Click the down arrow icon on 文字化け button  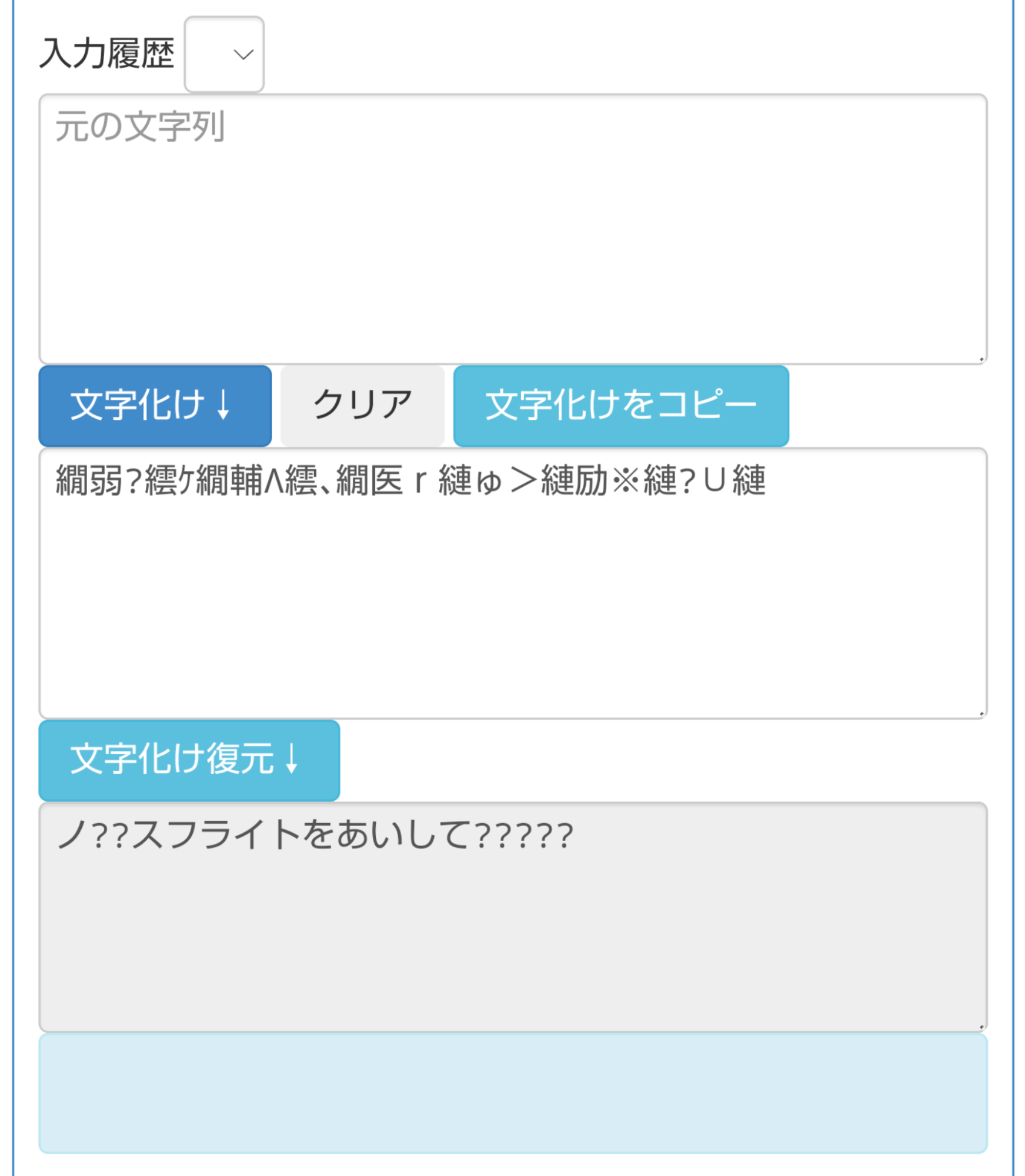pyautogui.click(x=223, y=405)
